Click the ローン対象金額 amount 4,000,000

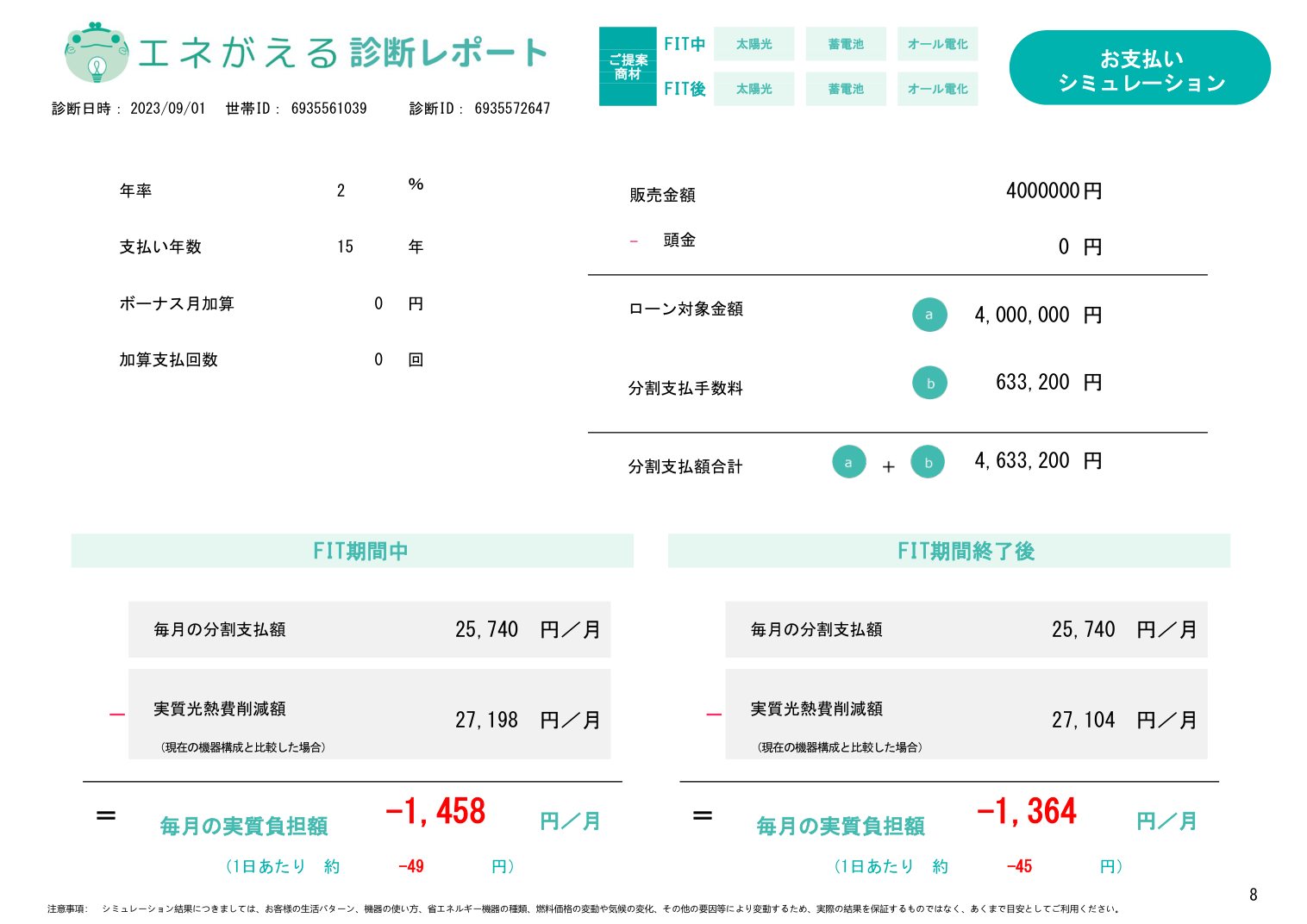1022,315
